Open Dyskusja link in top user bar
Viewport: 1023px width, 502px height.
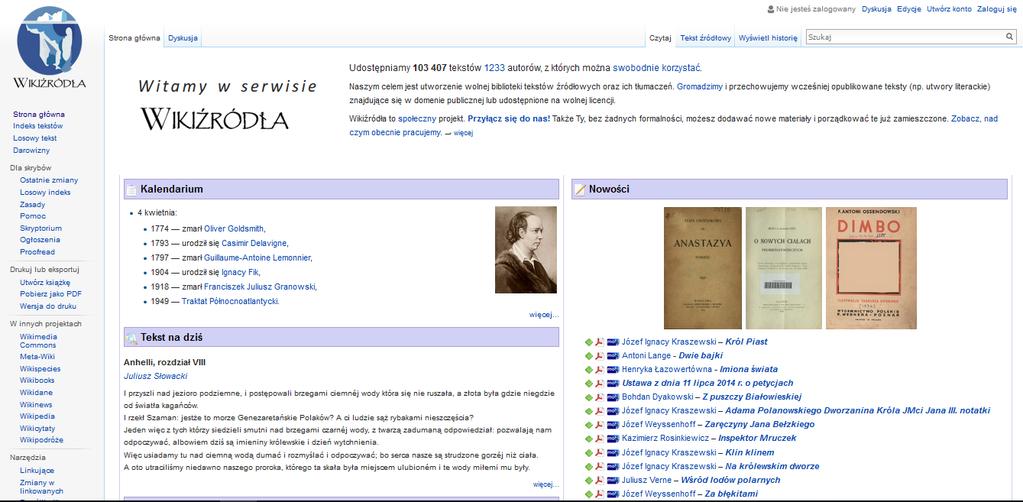pos(877,9)
